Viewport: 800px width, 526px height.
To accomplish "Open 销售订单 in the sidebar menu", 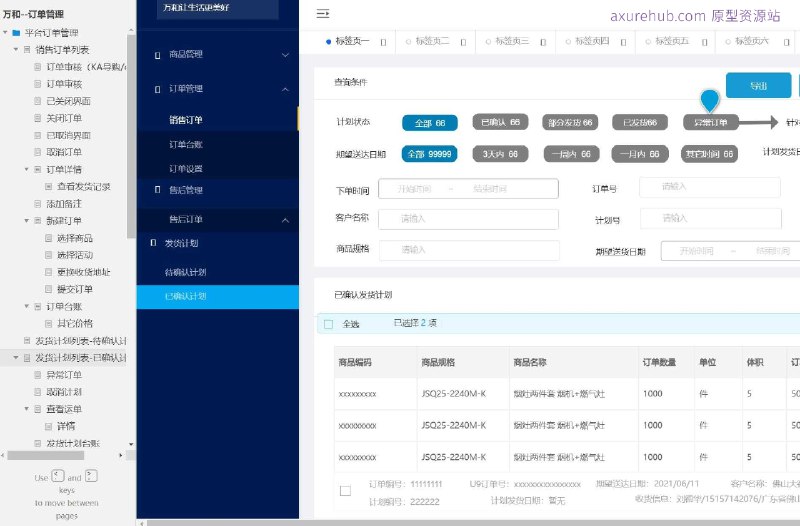I will click(186, 120).
